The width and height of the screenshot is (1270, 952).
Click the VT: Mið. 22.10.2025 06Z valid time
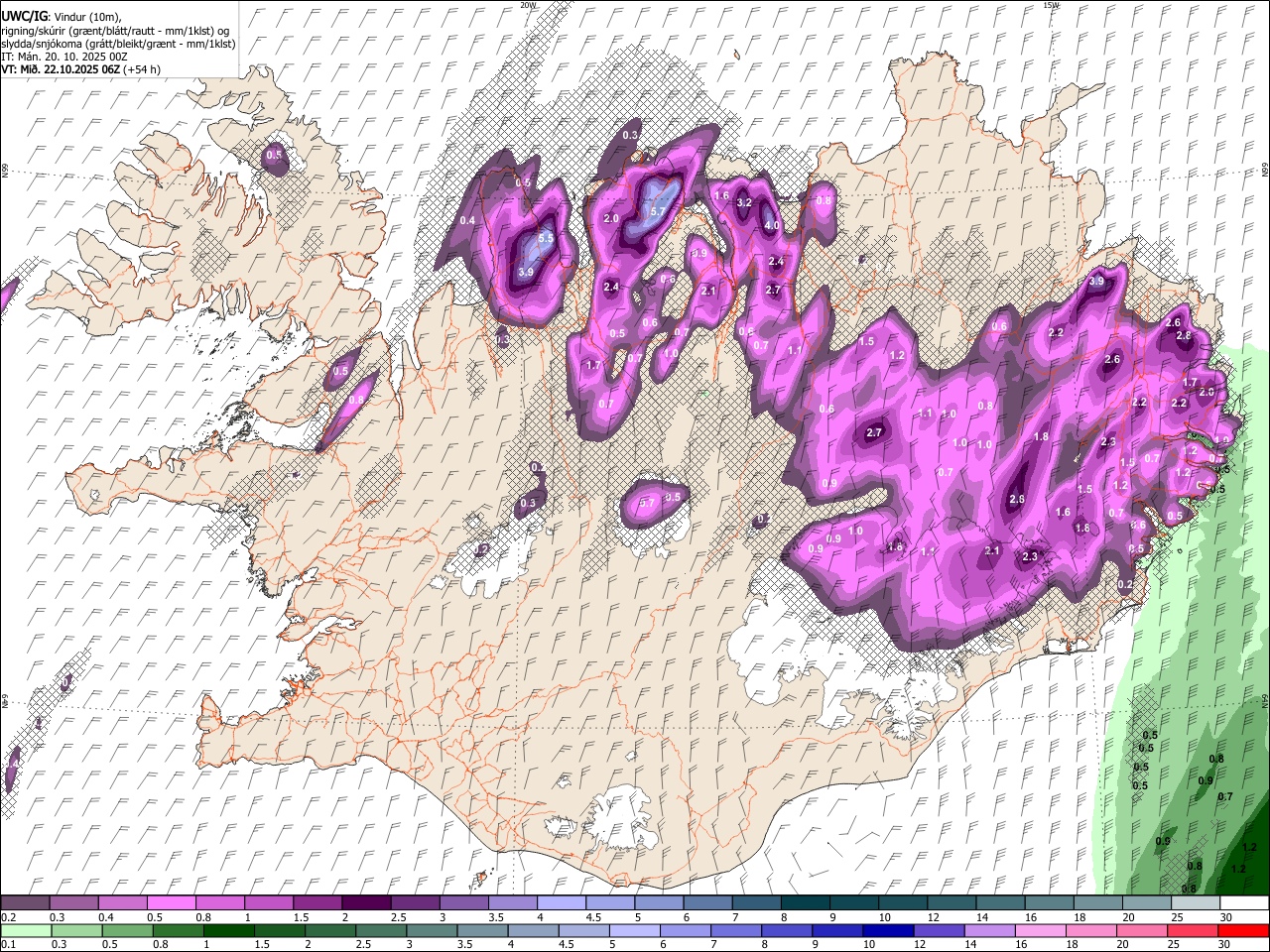click(80, 69)
